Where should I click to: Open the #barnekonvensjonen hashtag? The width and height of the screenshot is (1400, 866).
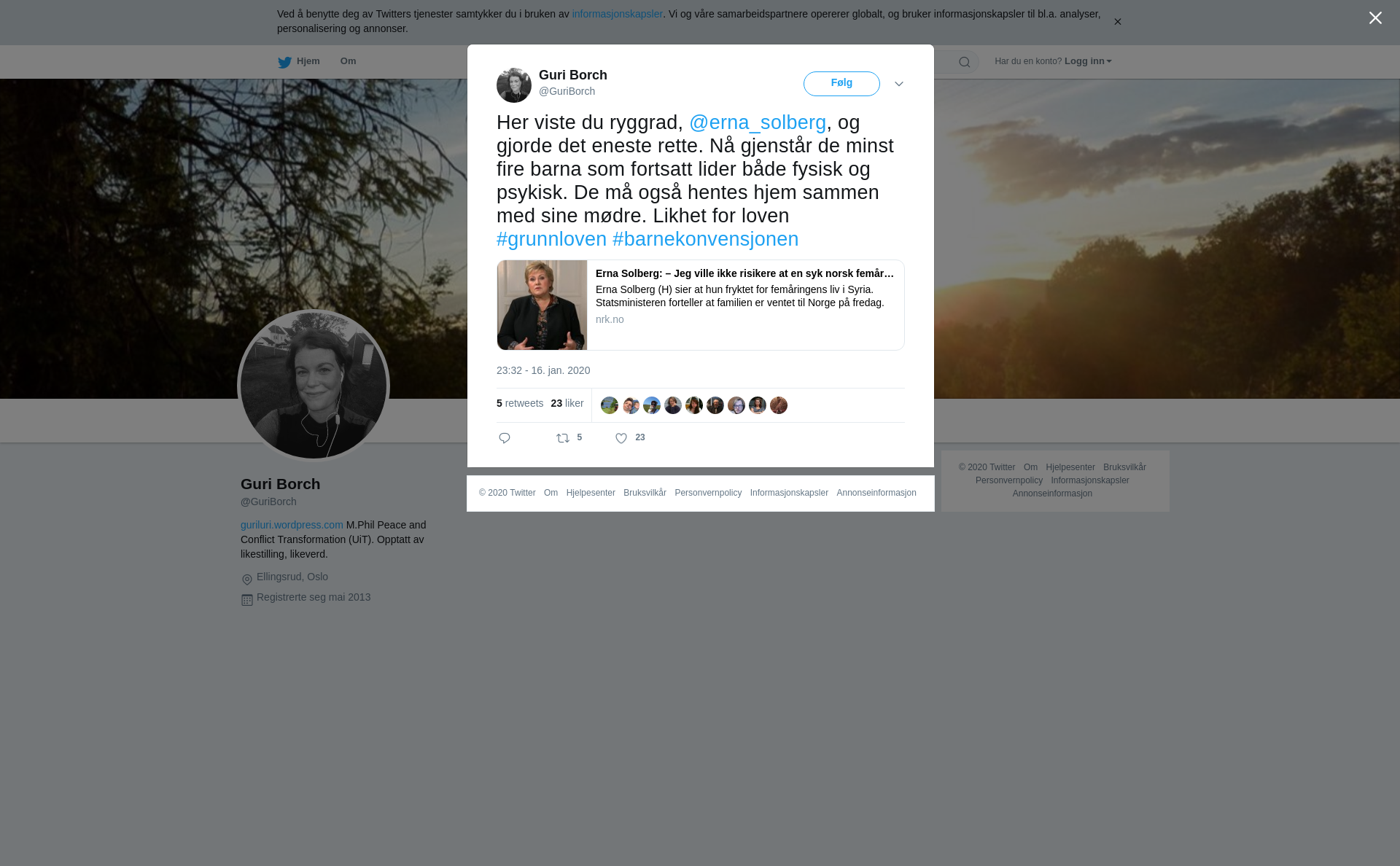pyautogui.click(x=706, y=239)
